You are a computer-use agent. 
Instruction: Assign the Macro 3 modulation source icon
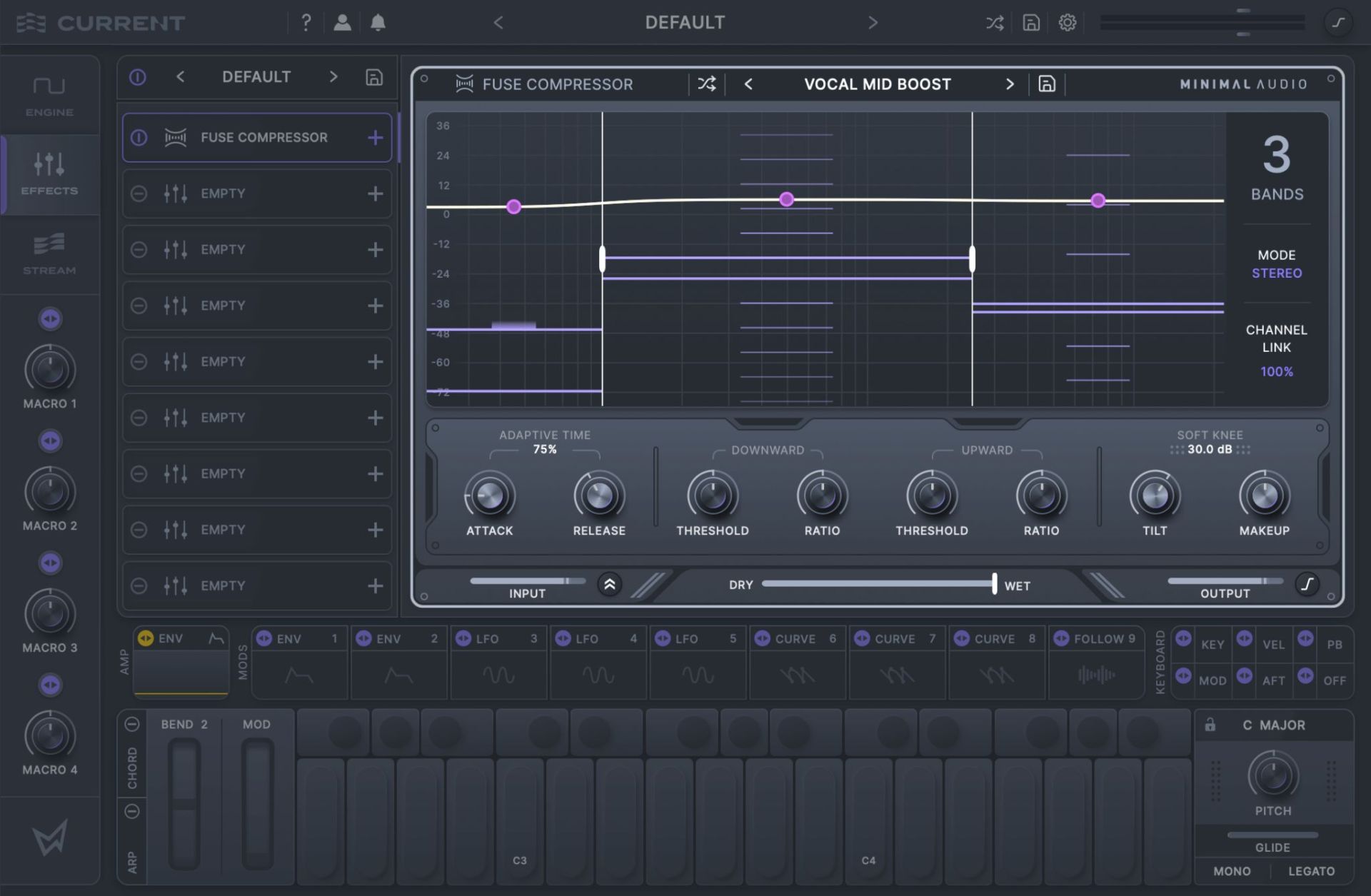pyautogui.click(x=50, y=563)
